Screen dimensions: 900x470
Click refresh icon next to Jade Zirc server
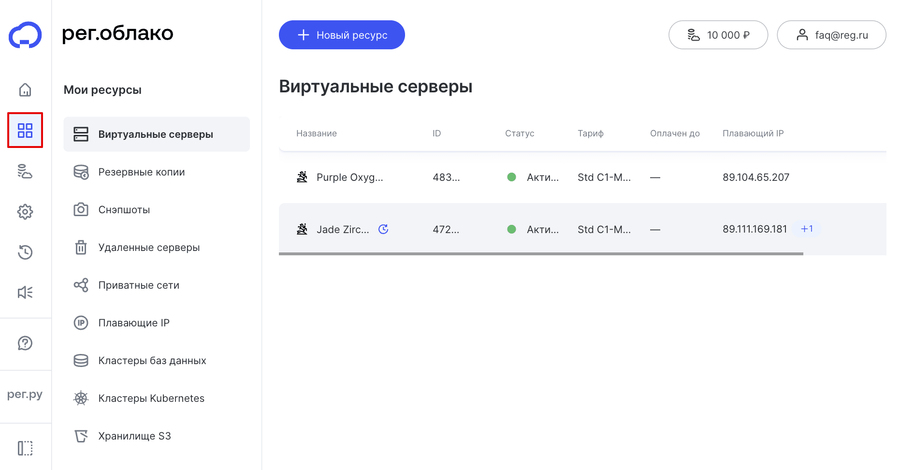pos(383,229)
